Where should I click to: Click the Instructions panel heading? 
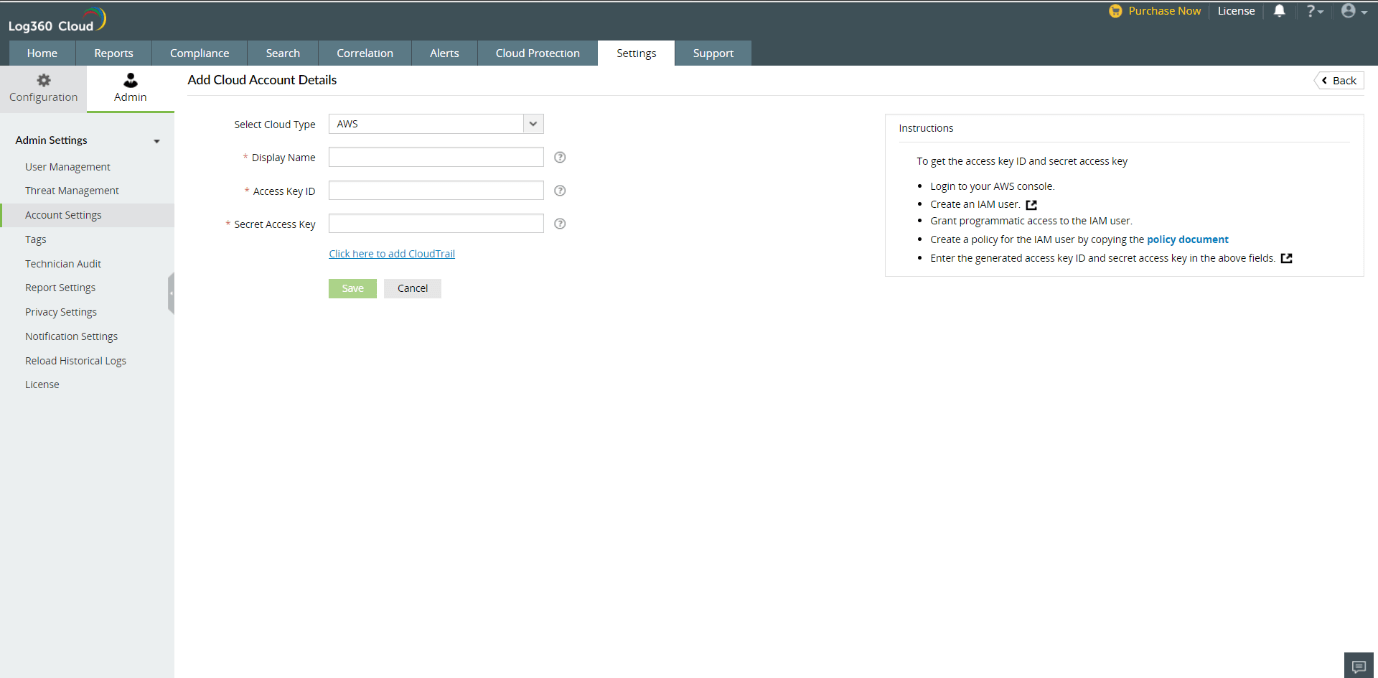tap(926, 128)
